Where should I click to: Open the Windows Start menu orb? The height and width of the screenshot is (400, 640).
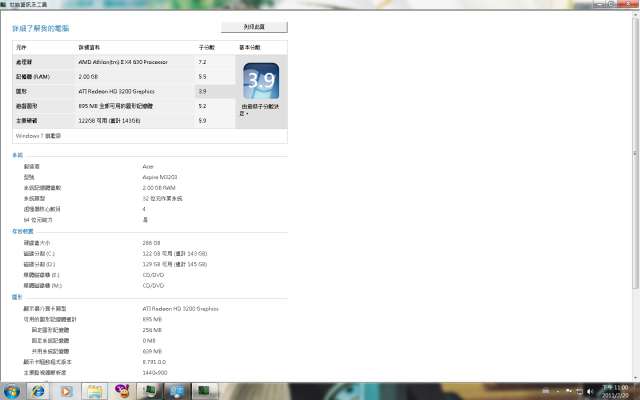[11, 391]
